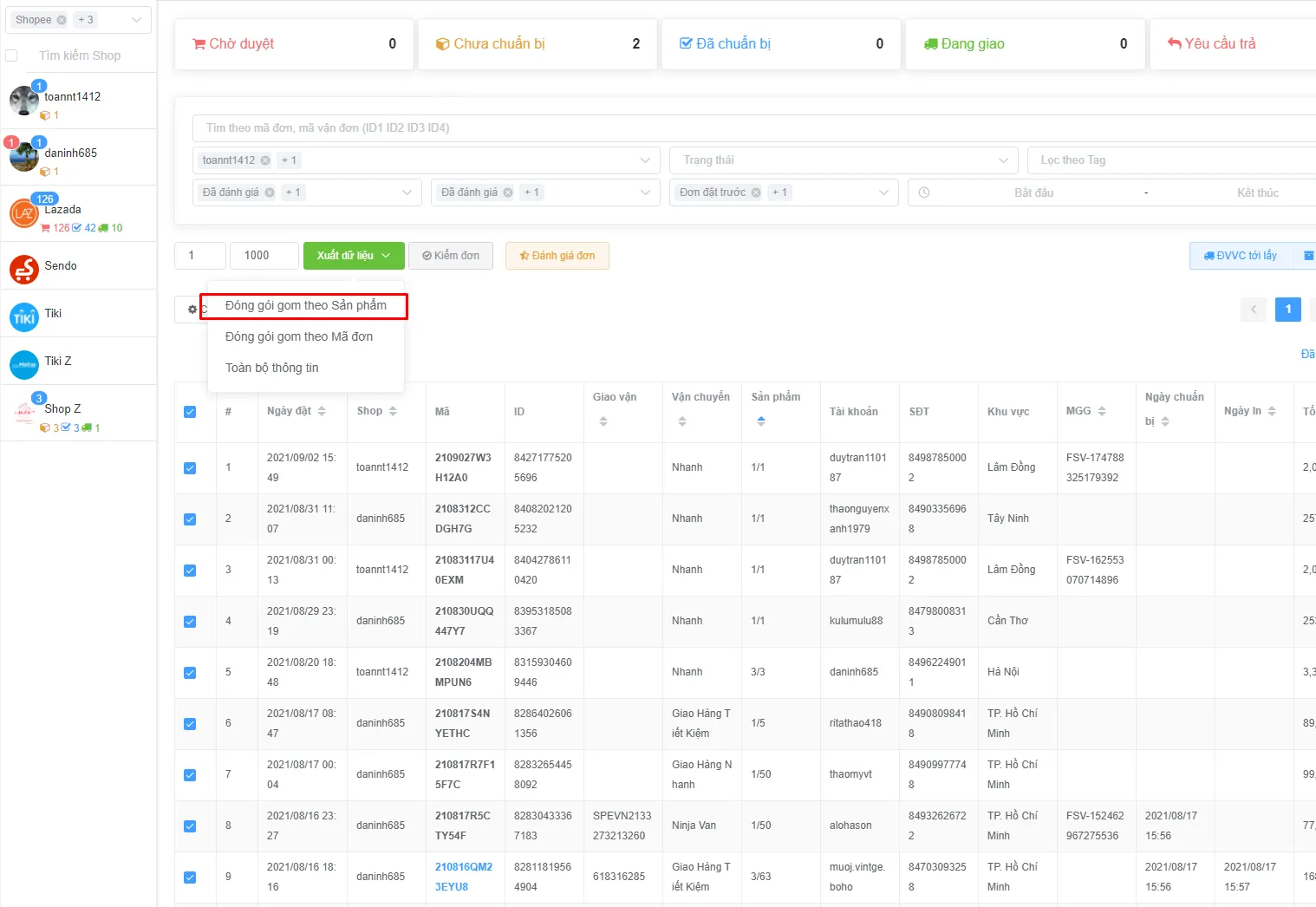This screenshot has width=1316, height=907.
Task: Open the toannt1412 shop avatar
Action: point(23,101)
